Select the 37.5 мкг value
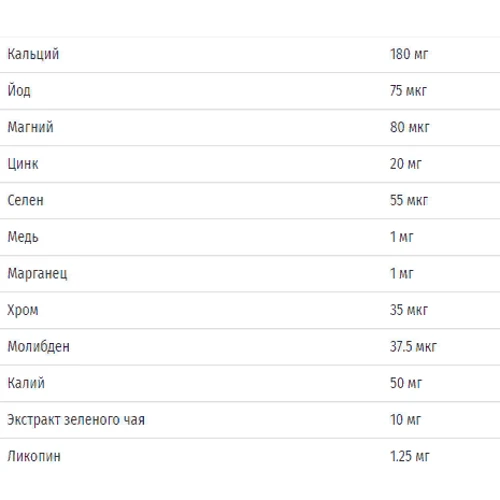This screenshot has height=500, width=500. point(413,347)
